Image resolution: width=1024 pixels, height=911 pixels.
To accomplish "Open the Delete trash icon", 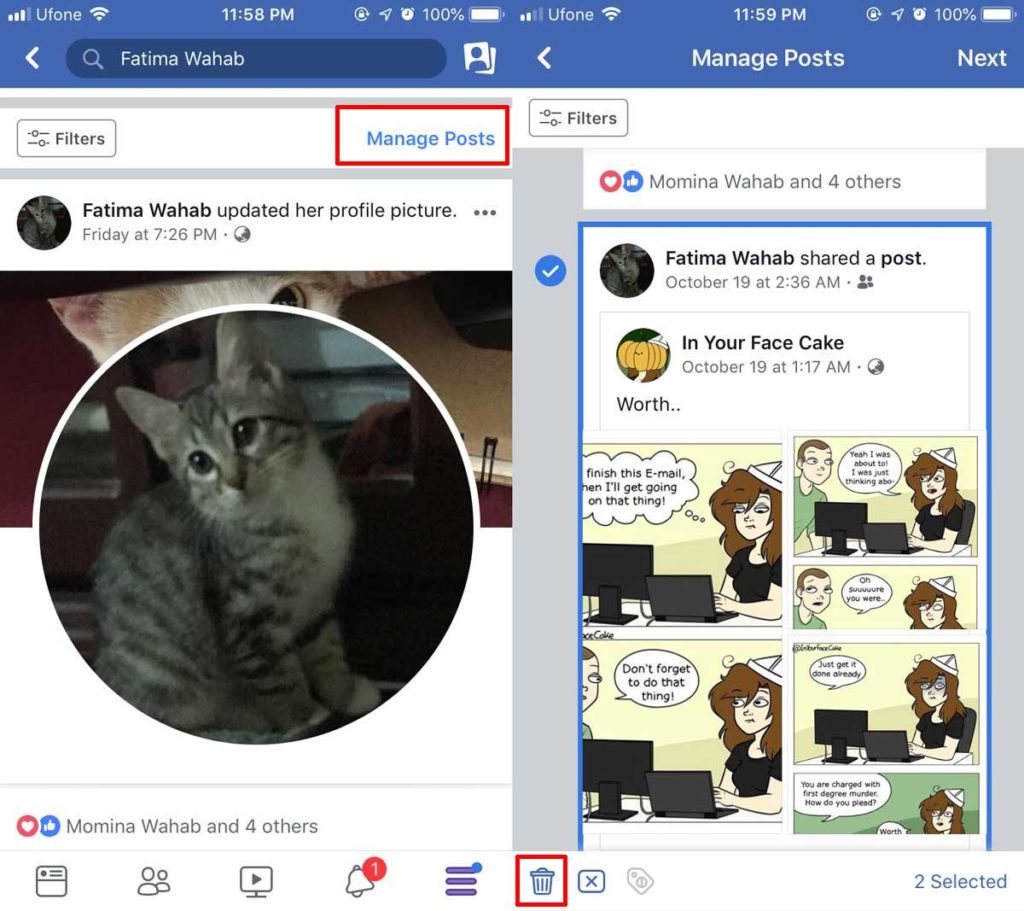I will coord(540,880).
